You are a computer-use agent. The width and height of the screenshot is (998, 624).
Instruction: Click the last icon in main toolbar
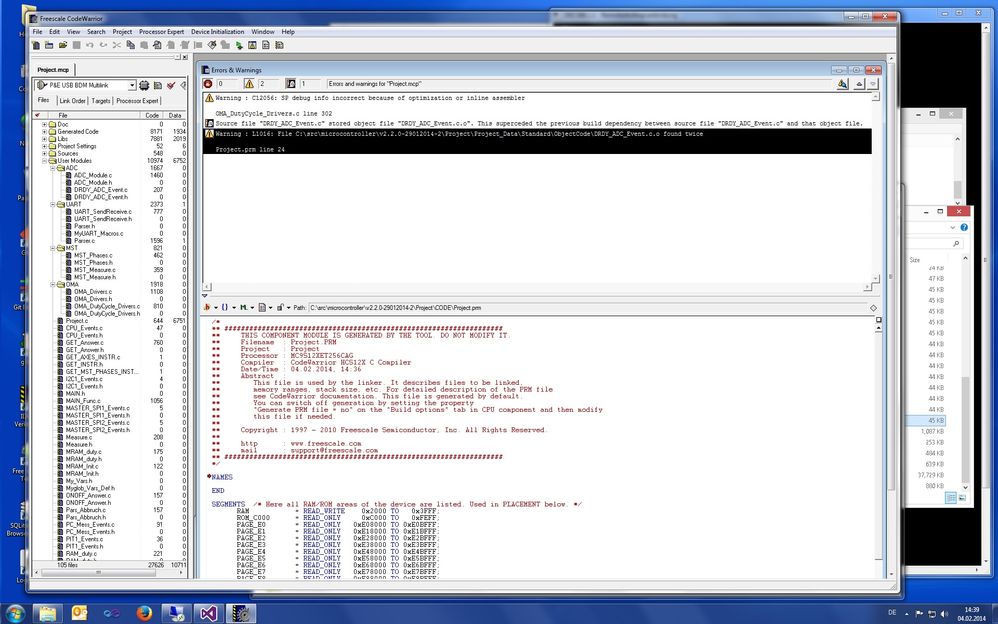tap(279, 45)
